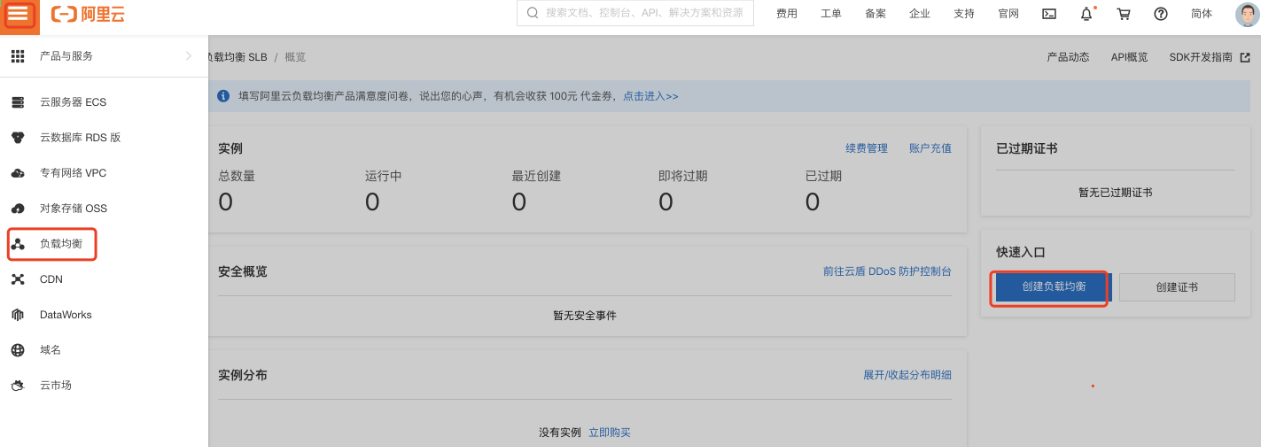Switch language with 简体
The height and width of the screenshot is (447, 1261).
point(1202,14)
